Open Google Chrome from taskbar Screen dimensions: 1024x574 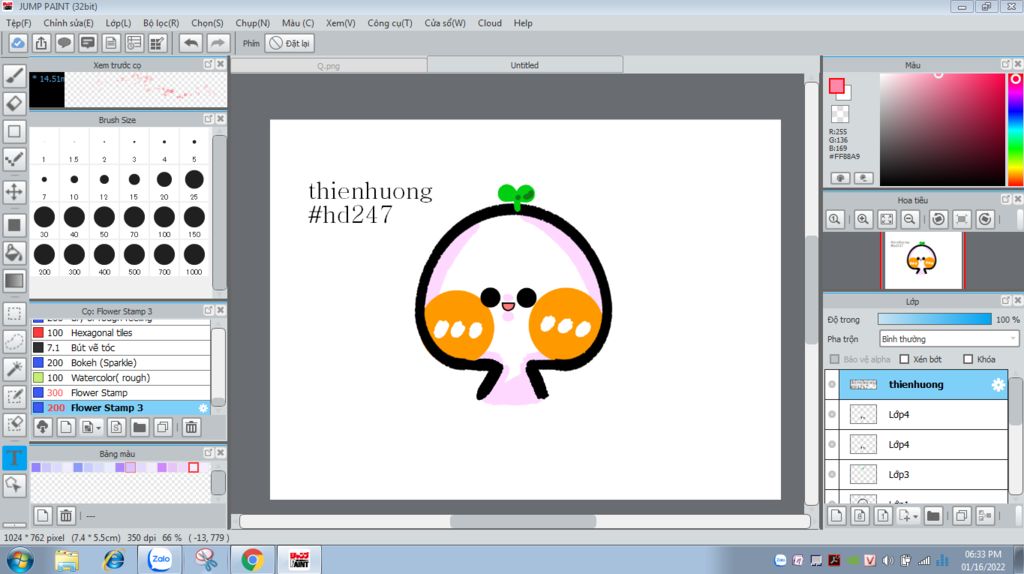pyautogui.click(x=252, y=560)
